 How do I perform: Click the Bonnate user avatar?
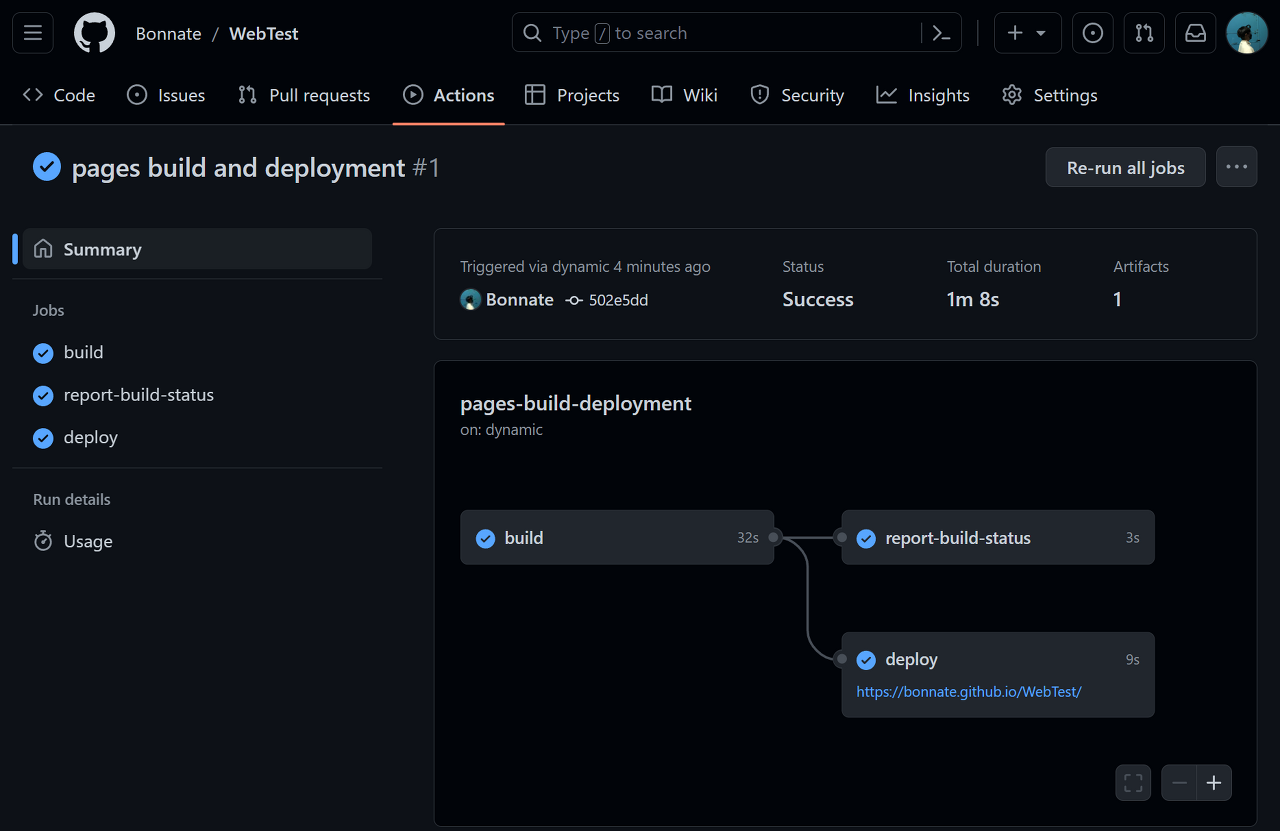point(471,300)
